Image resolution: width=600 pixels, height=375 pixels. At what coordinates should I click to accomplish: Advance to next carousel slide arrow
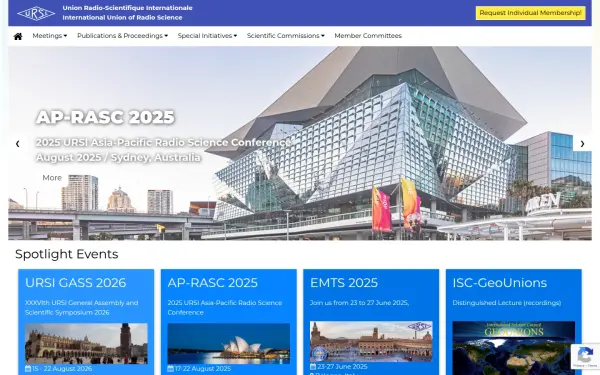click(582, 143)
